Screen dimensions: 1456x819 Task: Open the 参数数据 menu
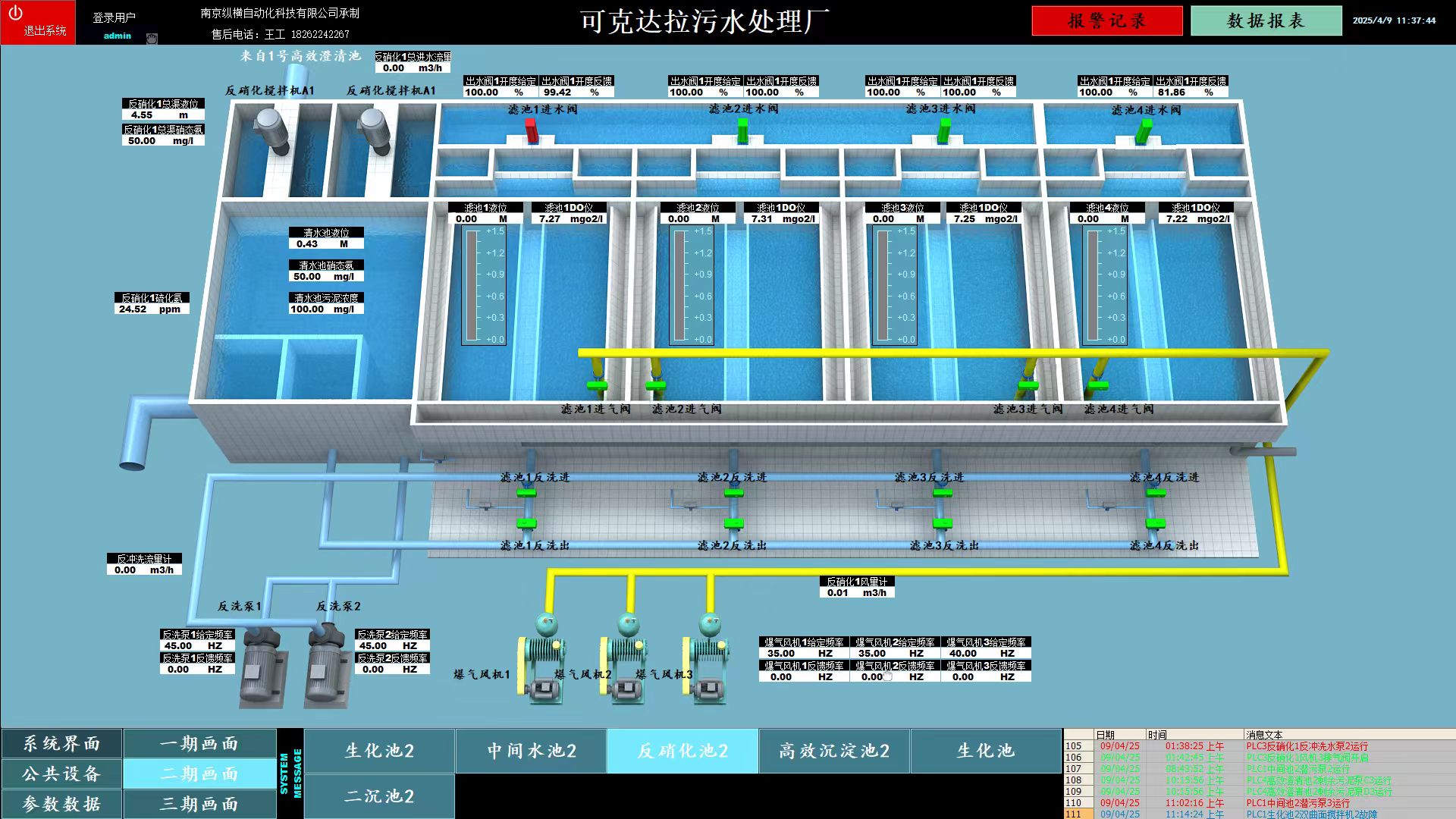point(61,804)
